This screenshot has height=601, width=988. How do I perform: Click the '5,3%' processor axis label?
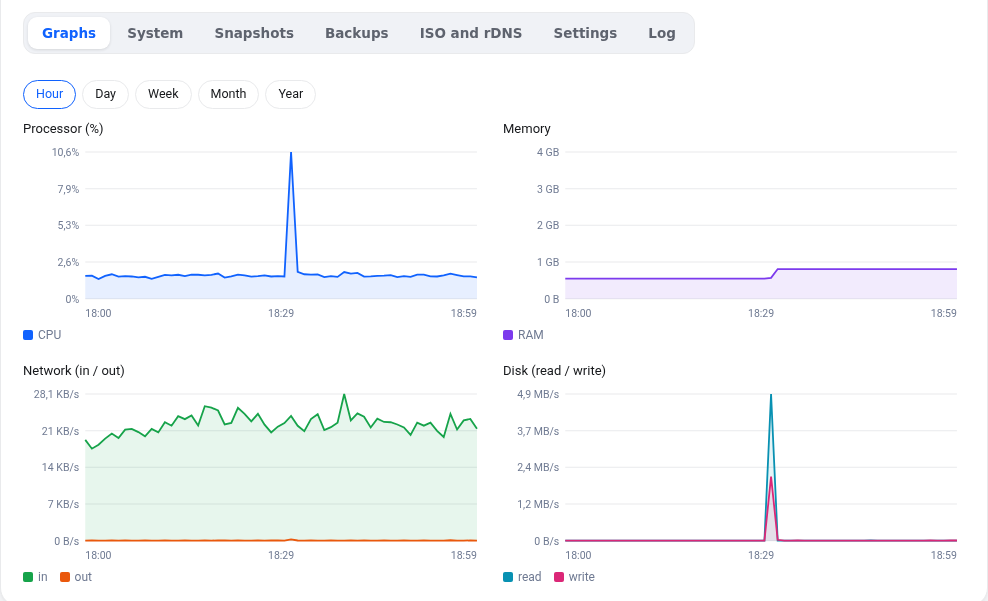tap(68, 226)
